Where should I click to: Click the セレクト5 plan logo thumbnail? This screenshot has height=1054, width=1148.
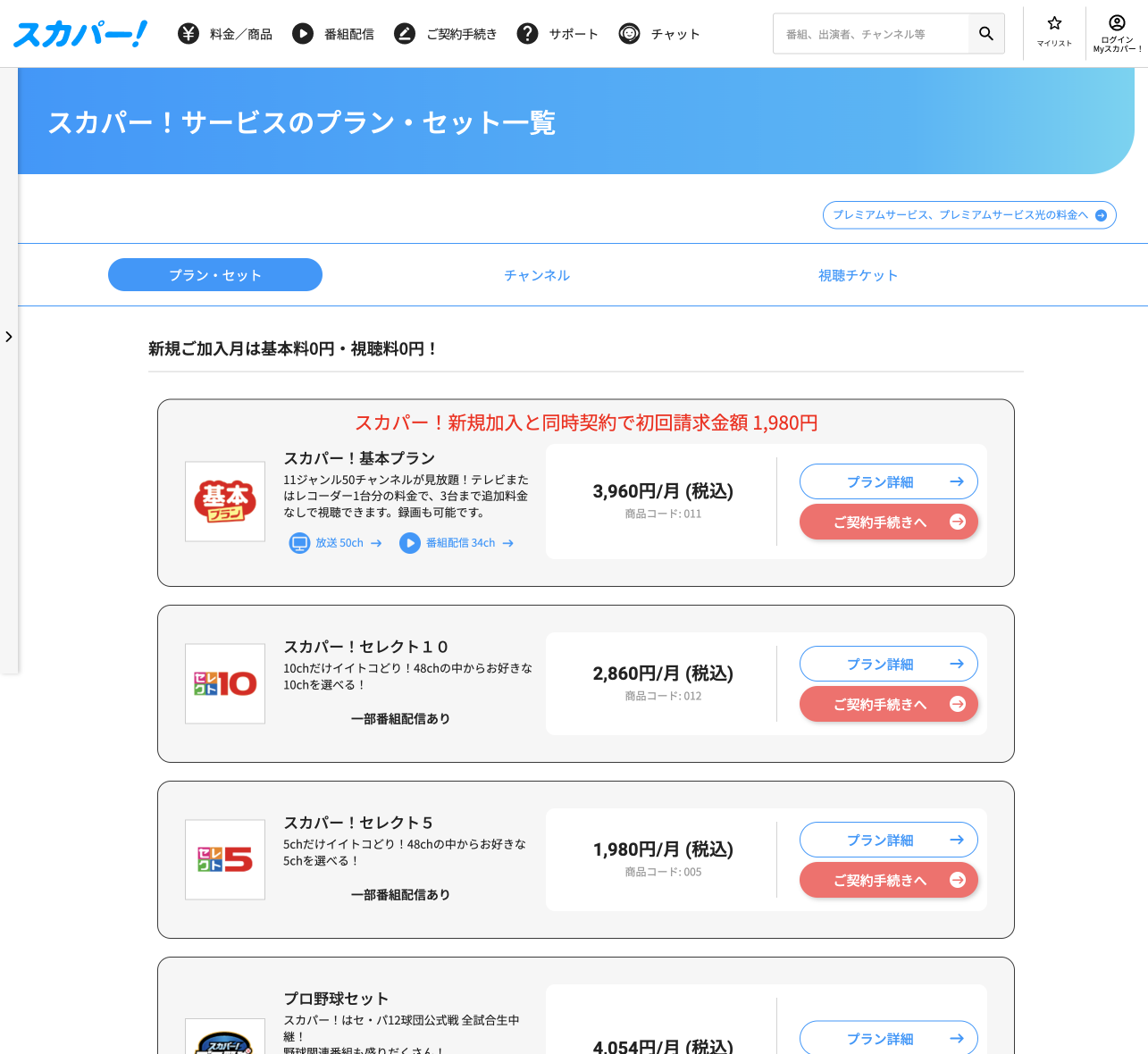[x=224, y=859]
